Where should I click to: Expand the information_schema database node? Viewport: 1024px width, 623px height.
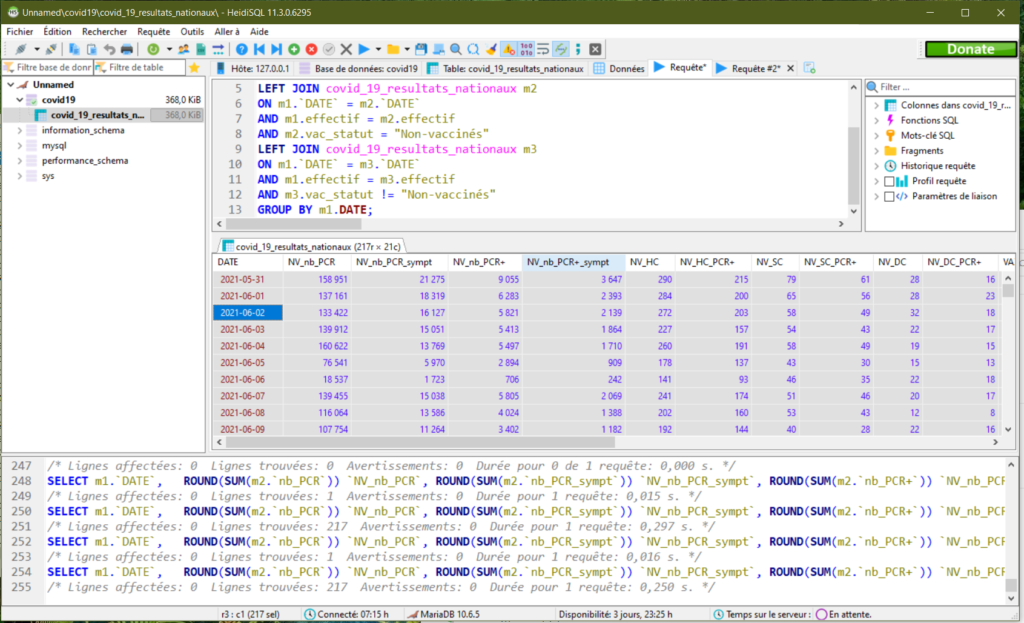[x=20, y=131]
